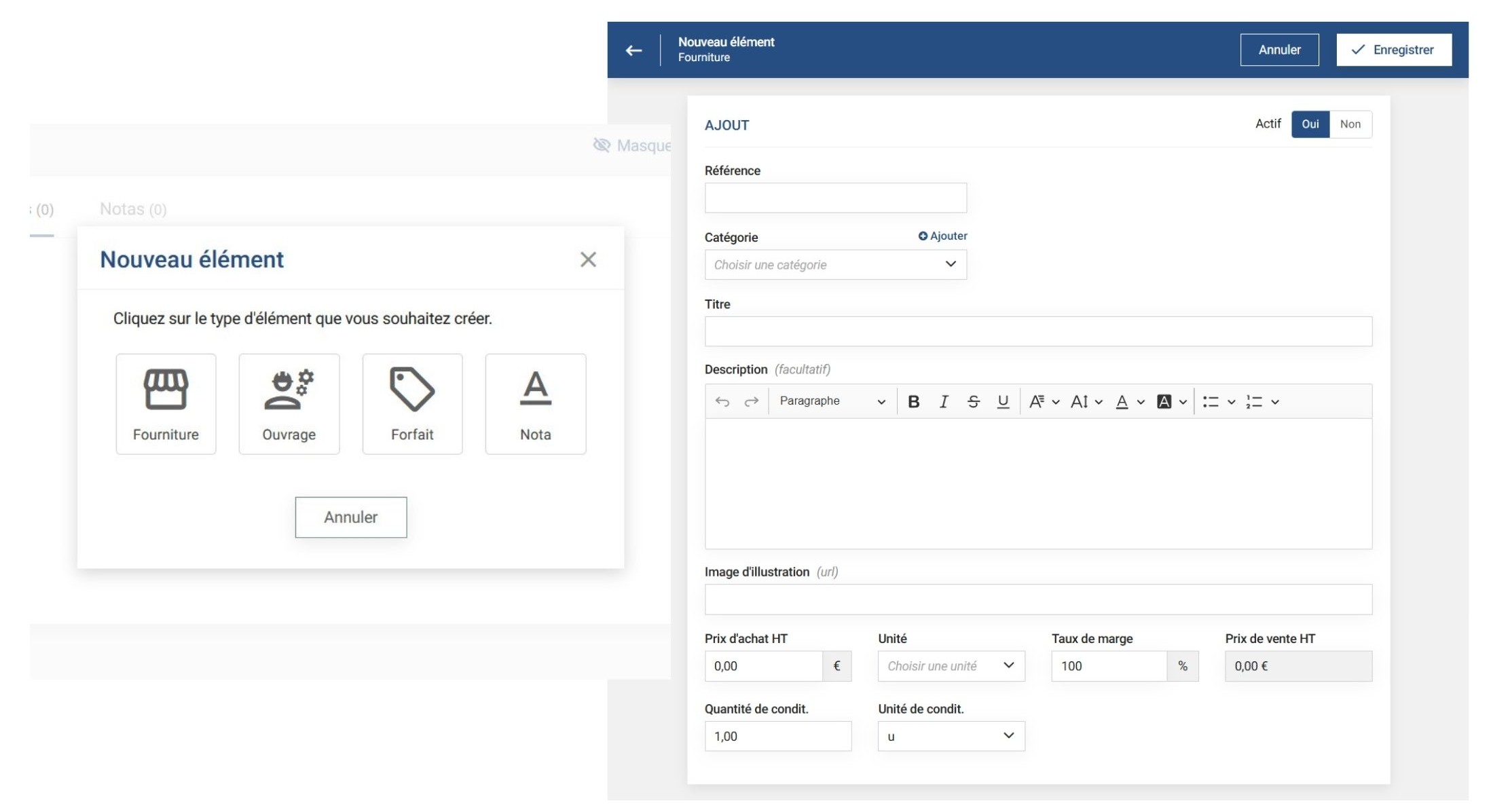Pick the Forfait tag icon
The width and height of the screenshot is (1491, 812).
(411, 390)
